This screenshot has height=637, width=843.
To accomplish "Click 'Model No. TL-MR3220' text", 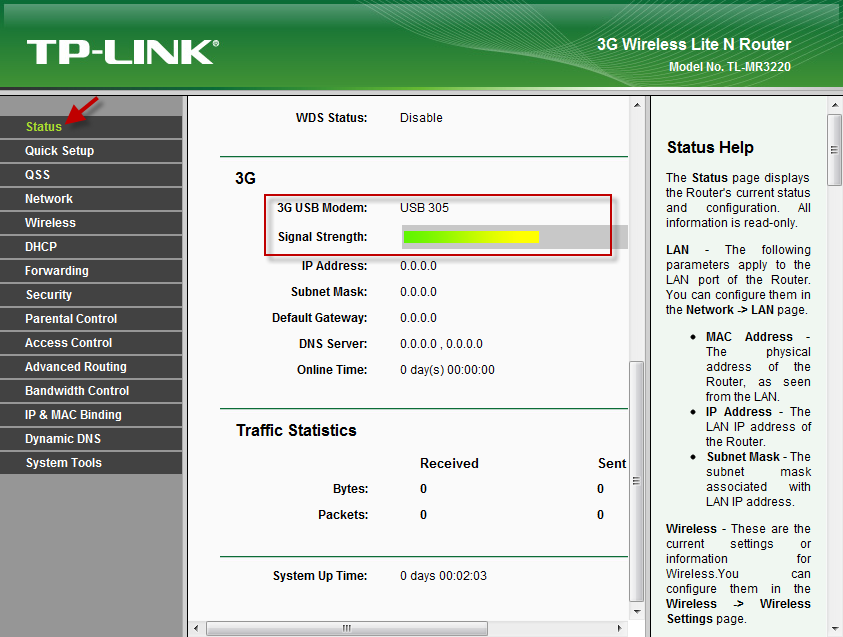I will [x=730, y=67].
